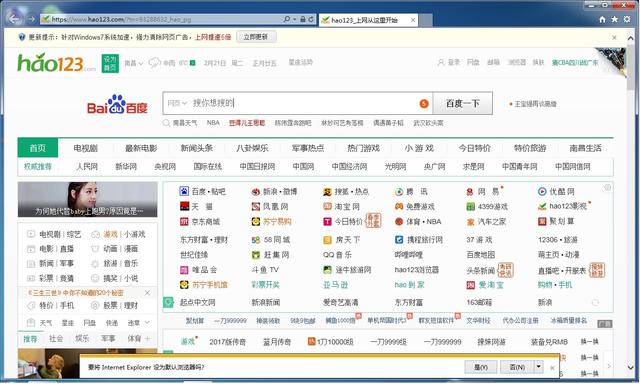Open 京东商城 icon link

point(184,222)
